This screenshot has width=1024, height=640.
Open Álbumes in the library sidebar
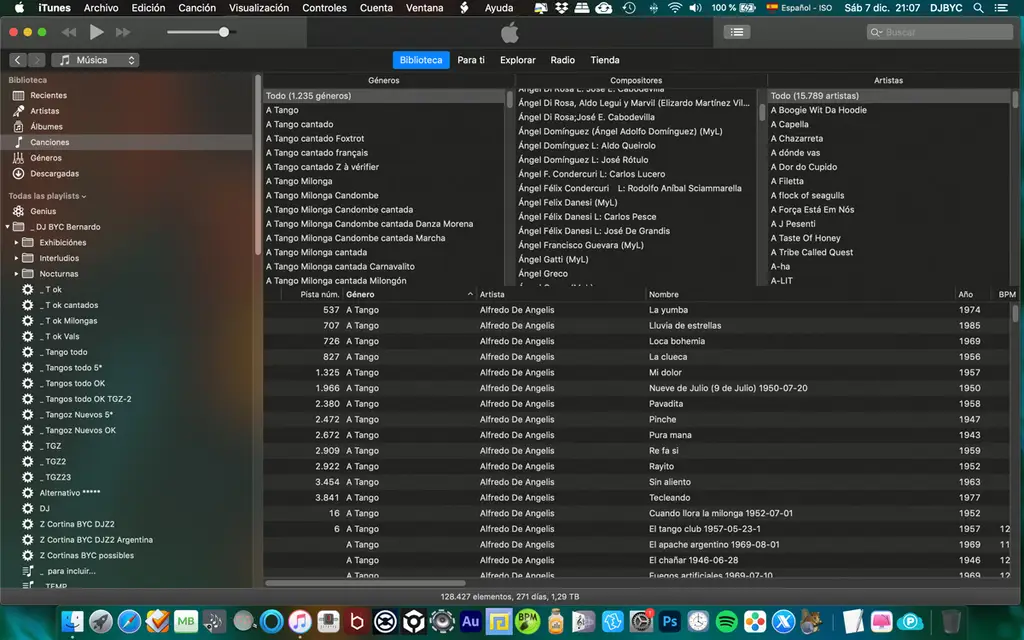click(x=46, y=127)
